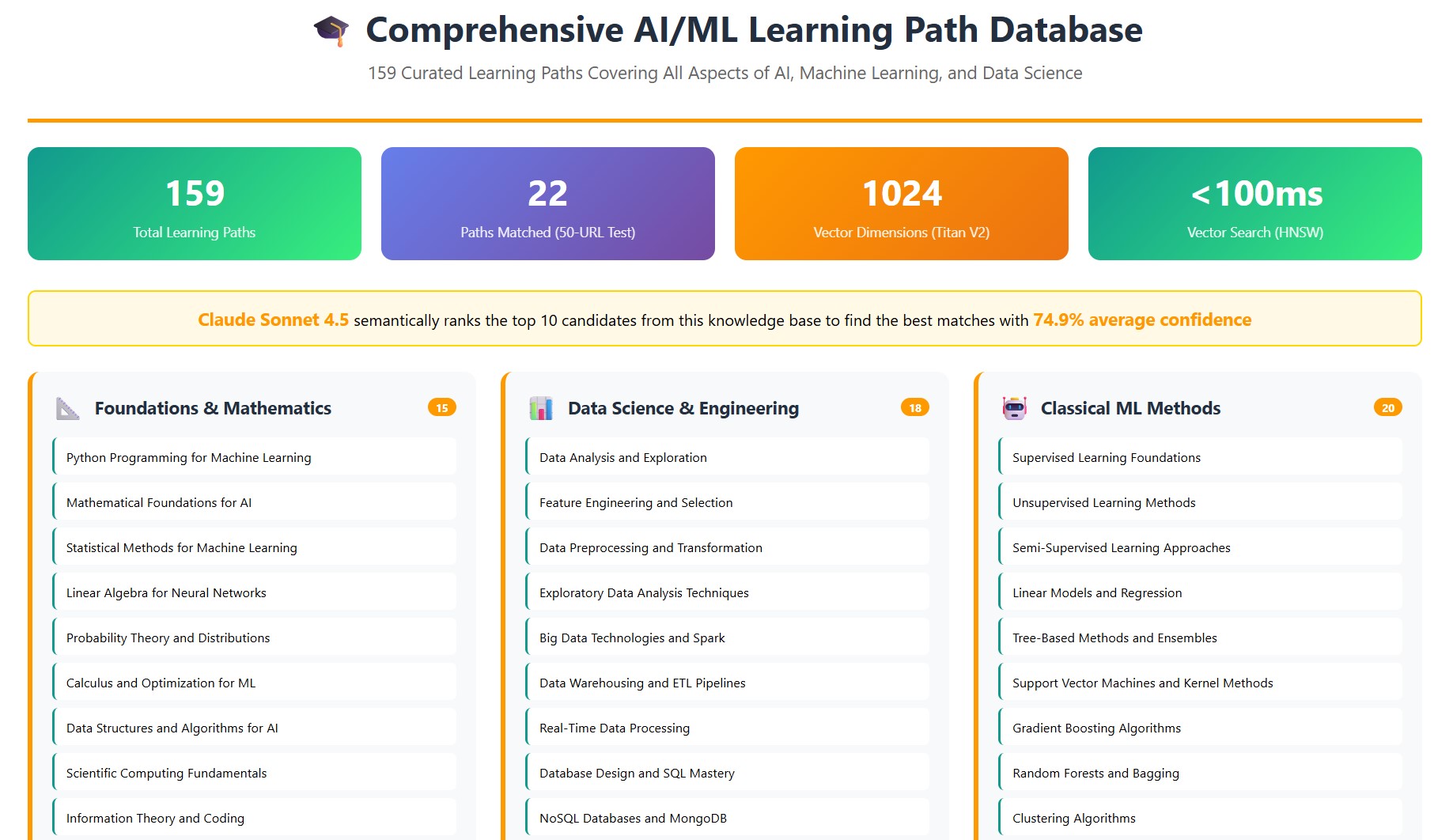Click the ruler icon beside Foundations & Mathematics

68,408
